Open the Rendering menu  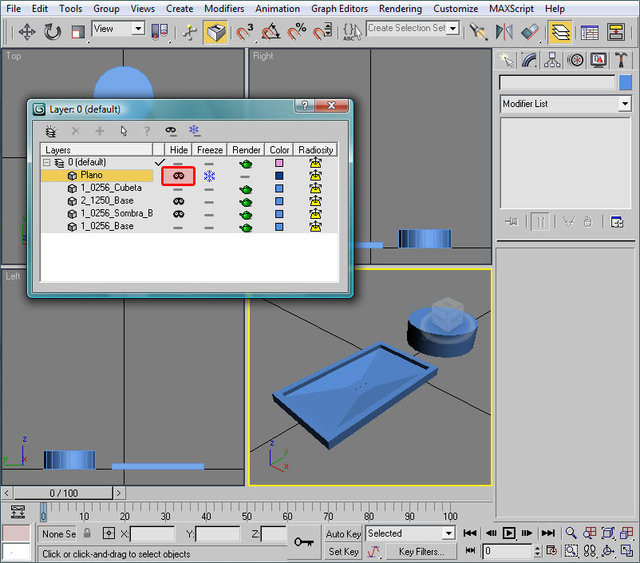(x=400, y=9)
